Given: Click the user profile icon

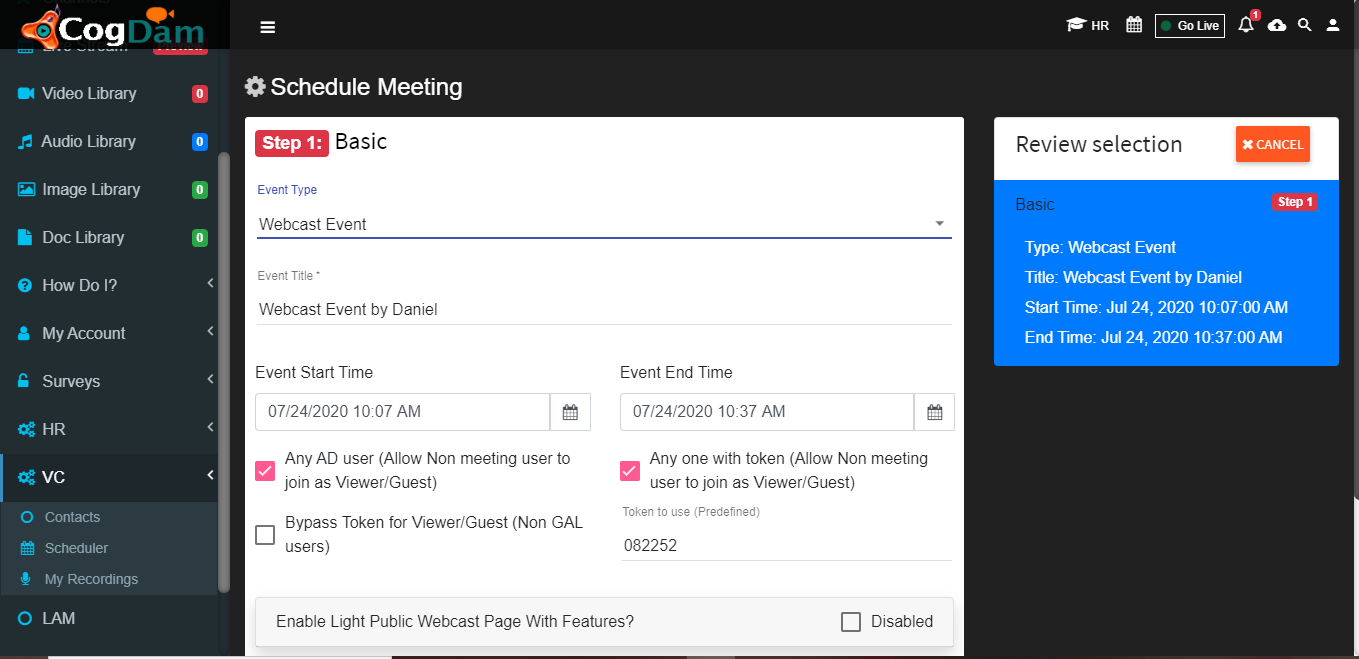Looking at the screenshot, I should (1333, 25).
